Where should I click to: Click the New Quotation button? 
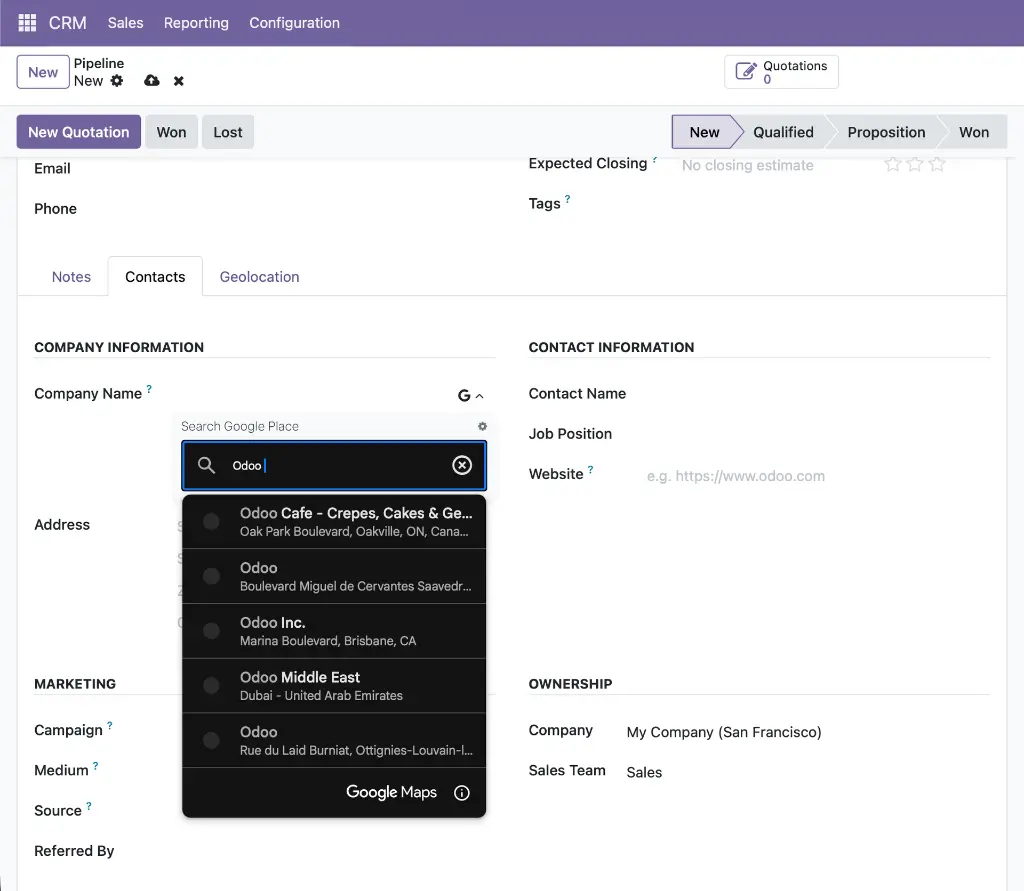[78, 132]
